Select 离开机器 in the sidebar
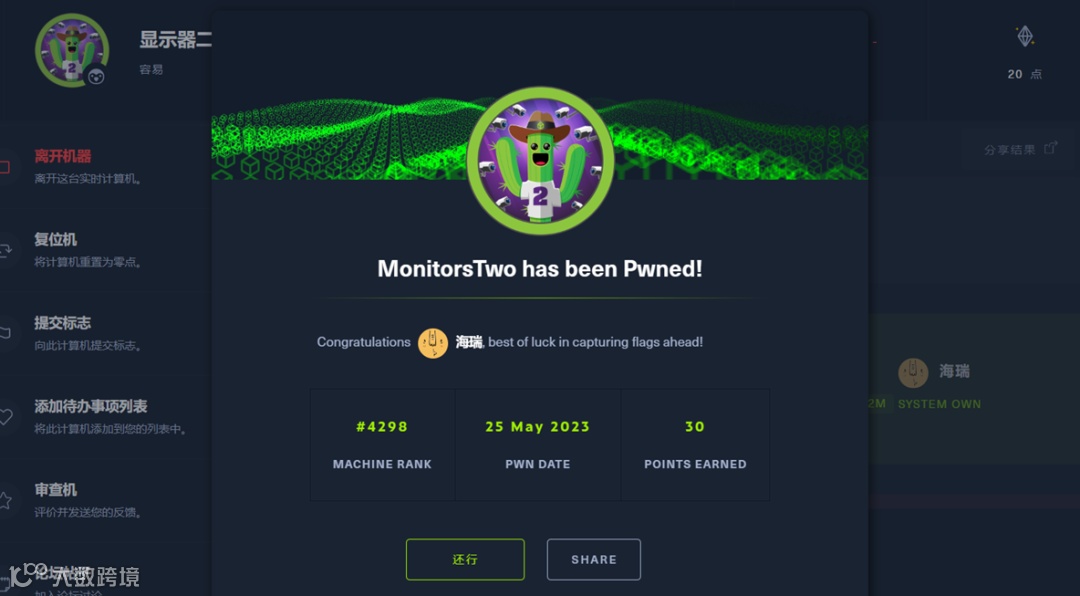 tap(63, 156)
